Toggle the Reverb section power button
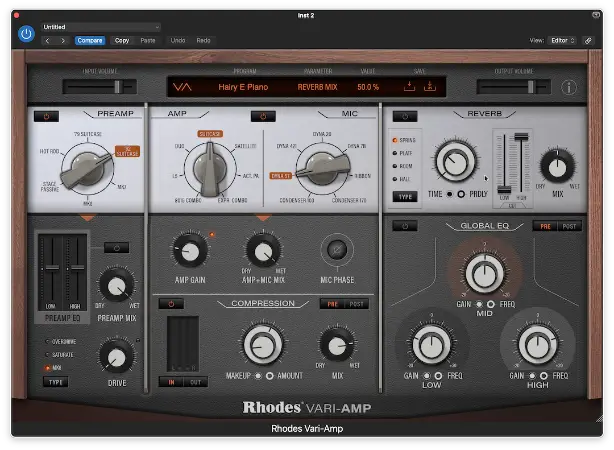 coord(404,116)
